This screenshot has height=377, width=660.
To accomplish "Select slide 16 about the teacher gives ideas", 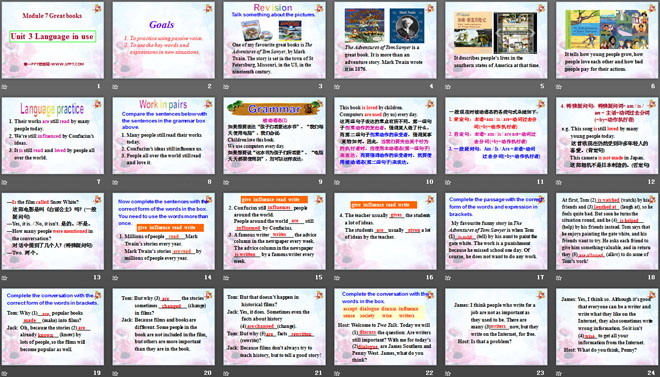I will pyautogui.click(x=385, y=231).
